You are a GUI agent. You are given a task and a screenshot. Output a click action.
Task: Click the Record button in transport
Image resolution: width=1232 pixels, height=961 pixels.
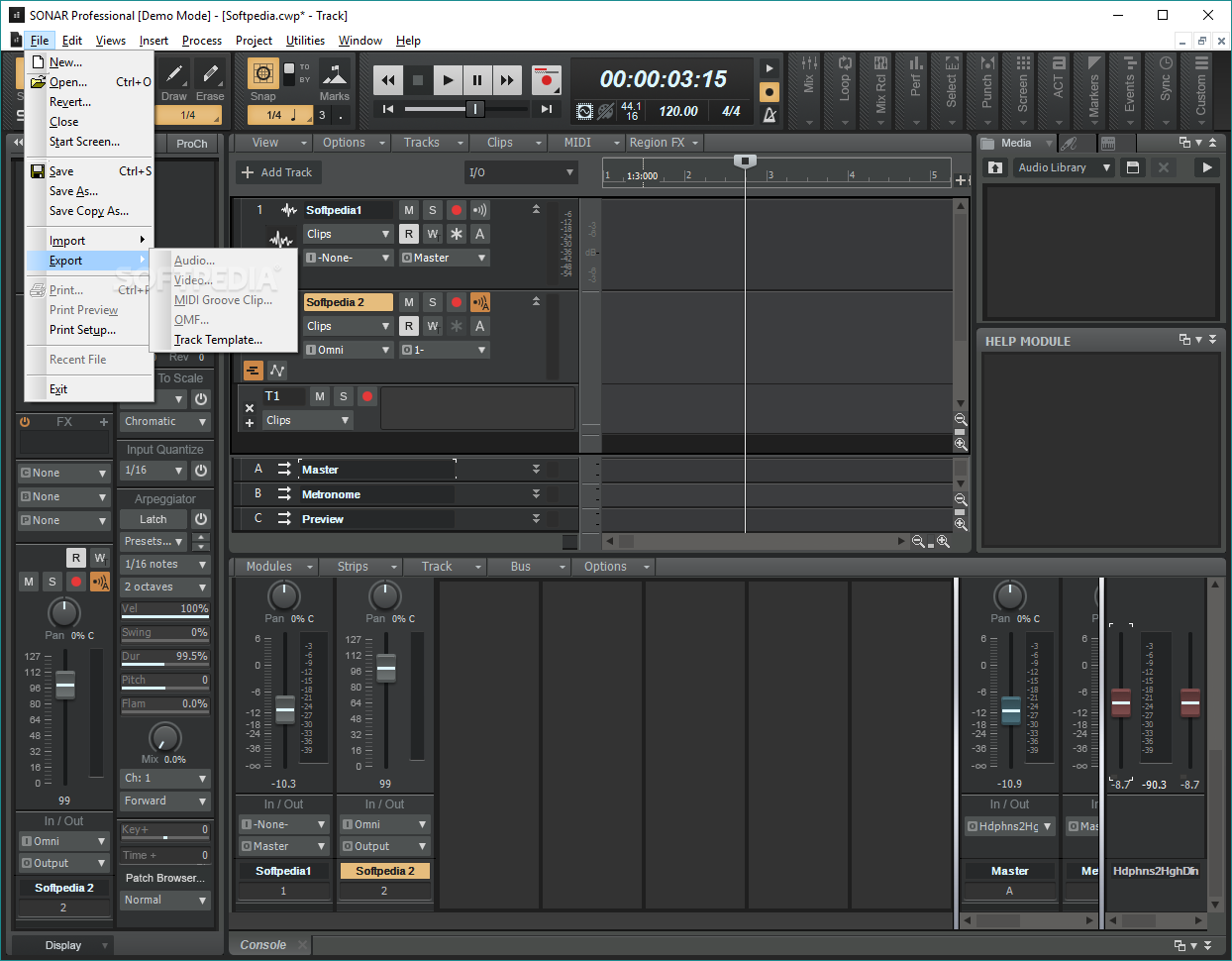tap(546, 80)
